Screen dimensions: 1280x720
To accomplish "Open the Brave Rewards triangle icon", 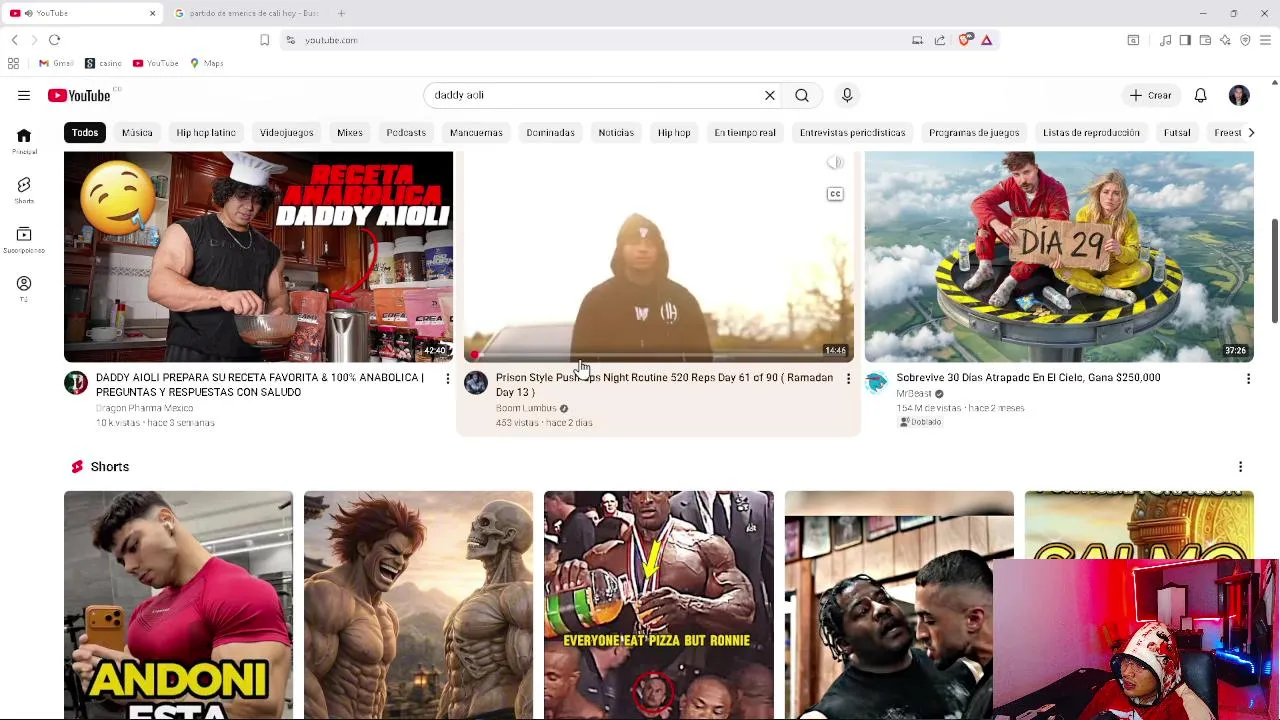I will click(x=986, y=40).
